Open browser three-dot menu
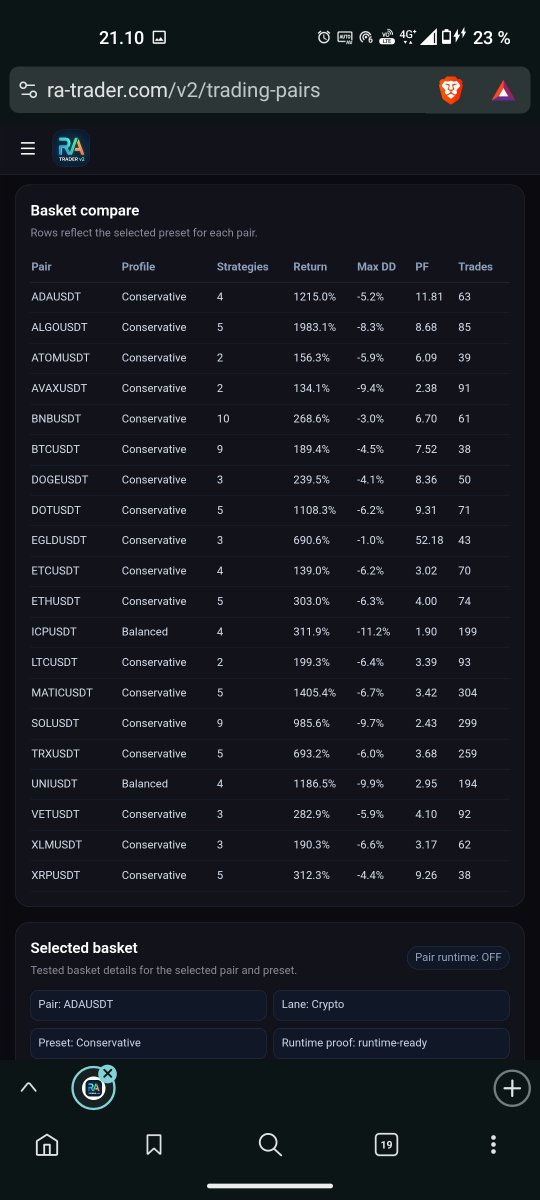 tap(493, 1145)
